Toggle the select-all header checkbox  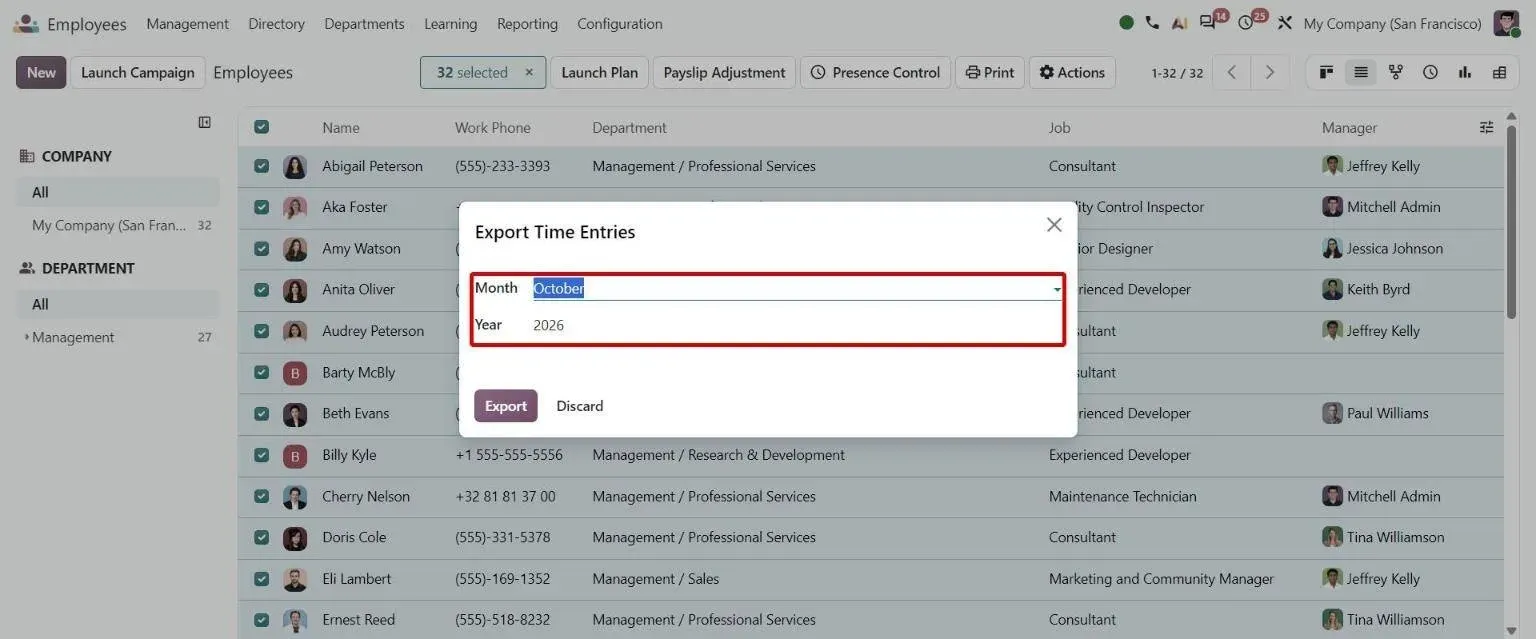coord(261,127)
